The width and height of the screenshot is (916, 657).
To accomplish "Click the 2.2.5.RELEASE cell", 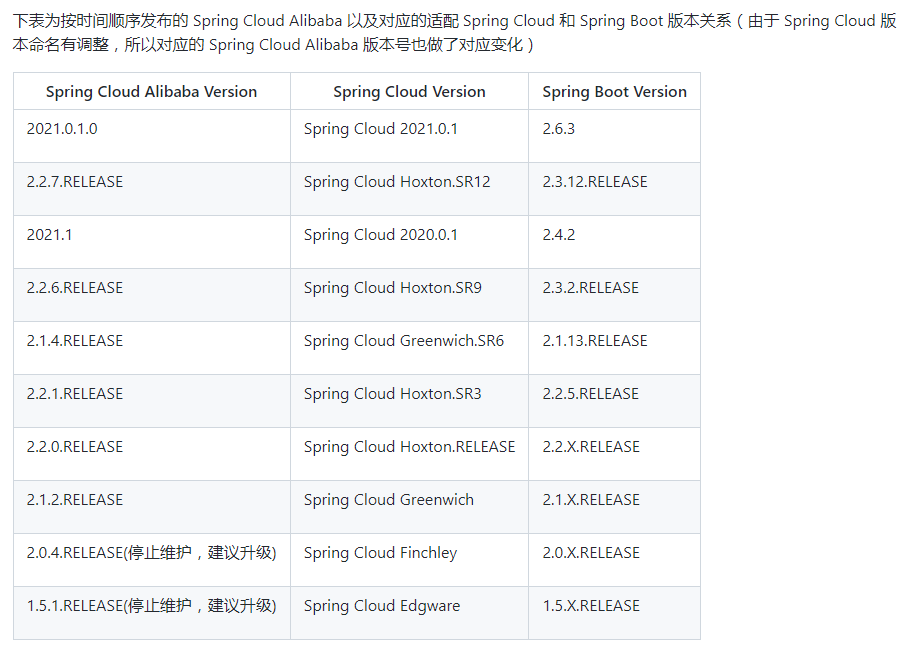I will coord(615,401).
